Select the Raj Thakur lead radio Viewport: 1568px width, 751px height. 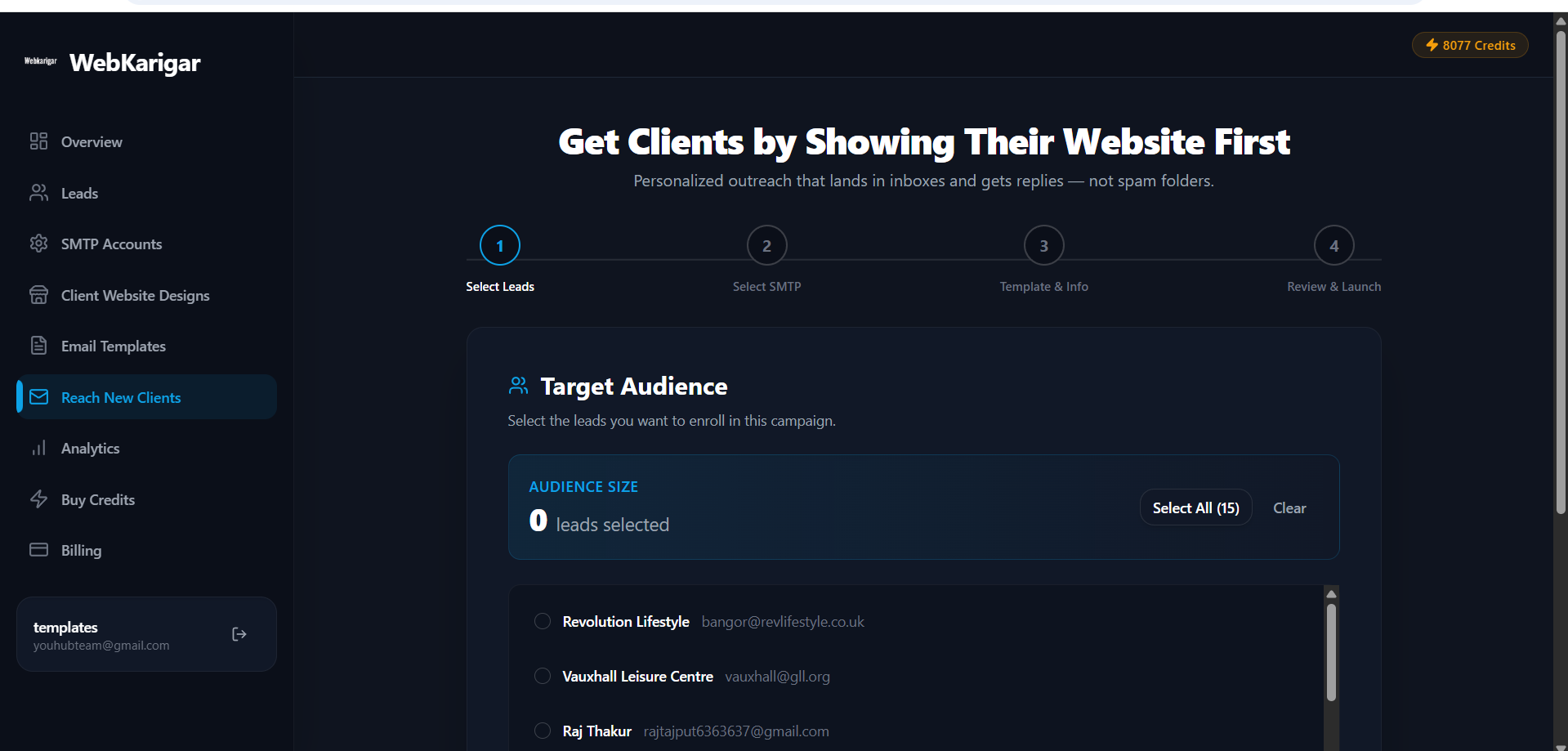click(543, 731)
